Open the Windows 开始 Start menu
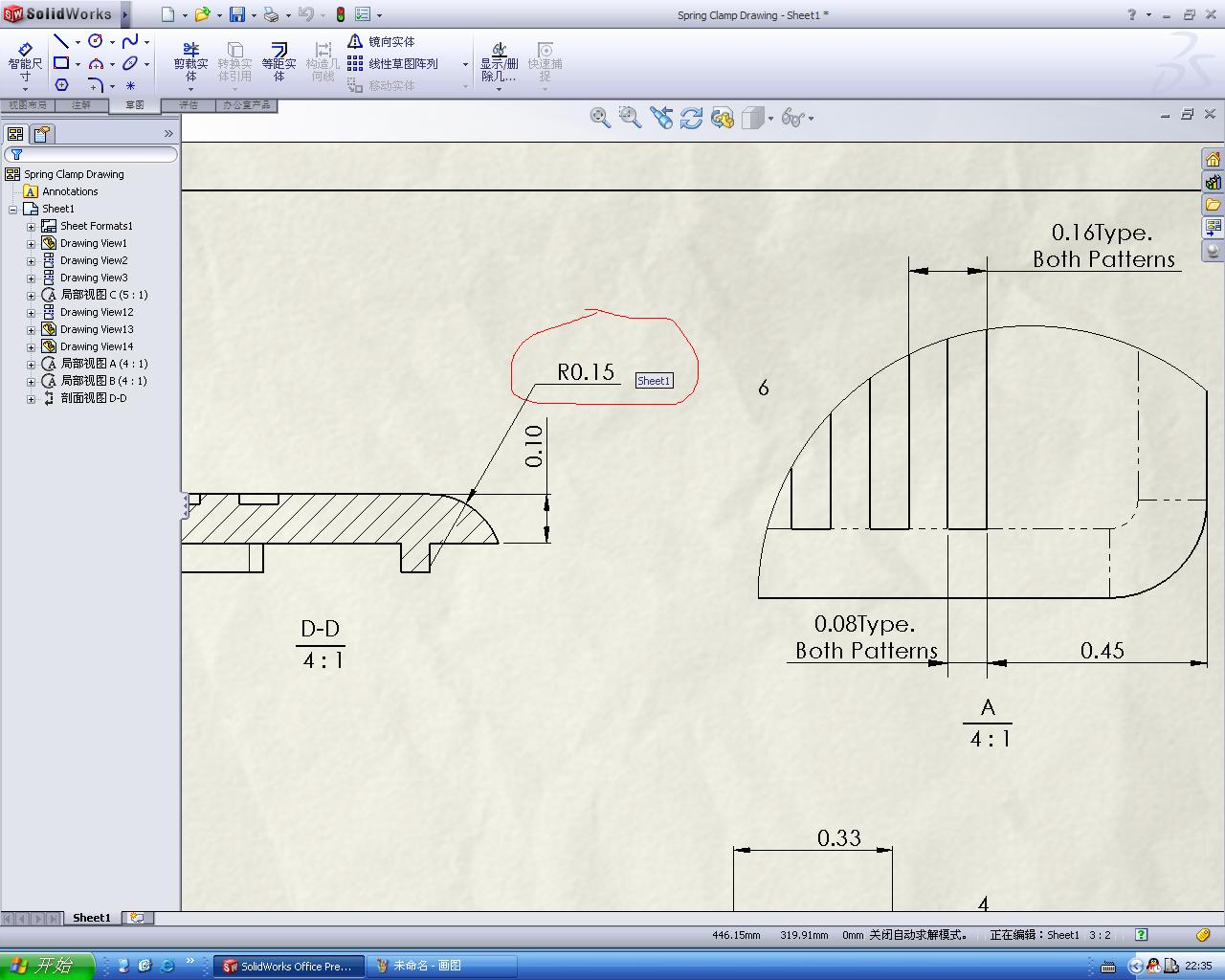 pyautogui.click(x=47, y=966)
